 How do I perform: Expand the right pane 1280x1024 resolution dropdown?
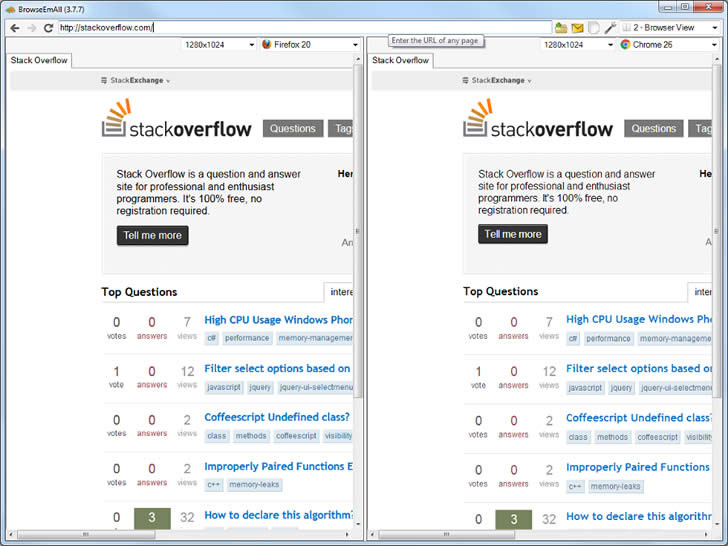[578, 45]
